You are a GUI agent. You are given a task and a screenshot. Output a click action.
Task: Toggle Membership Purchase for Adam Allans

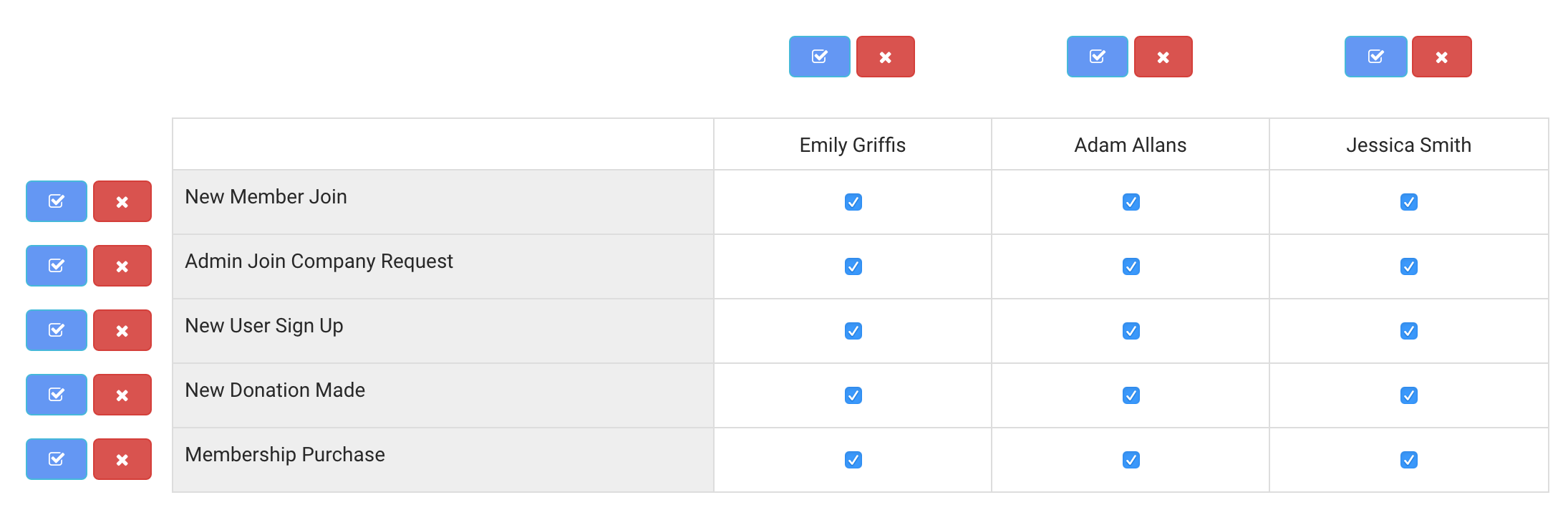[x=1131, y=460]
